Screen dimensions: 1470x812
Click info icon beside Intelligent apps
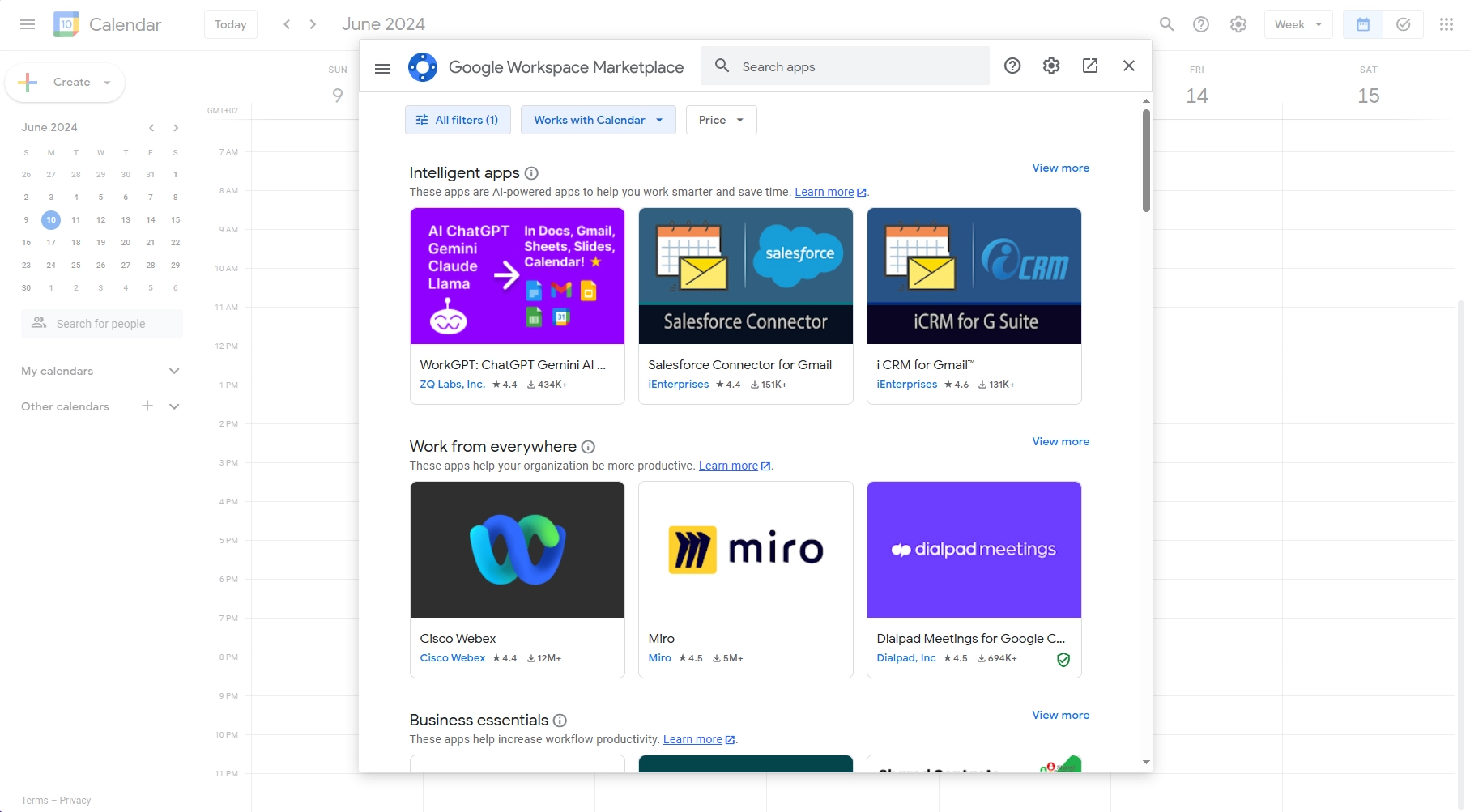[x=531, y=173]
